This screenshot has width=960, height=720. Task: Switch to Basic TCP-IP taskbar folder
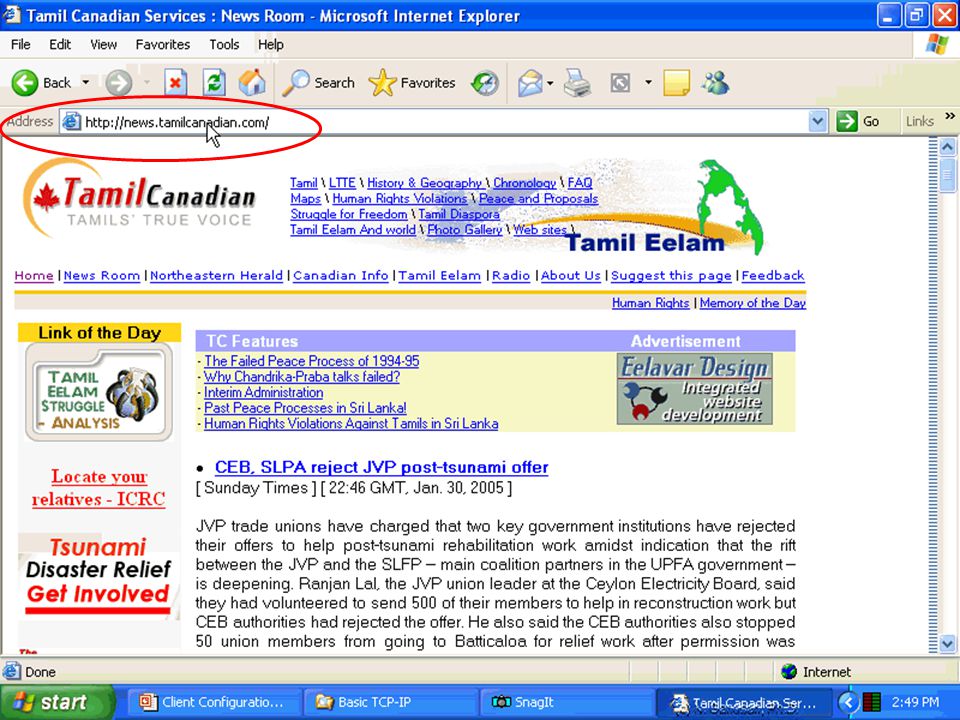392,702
